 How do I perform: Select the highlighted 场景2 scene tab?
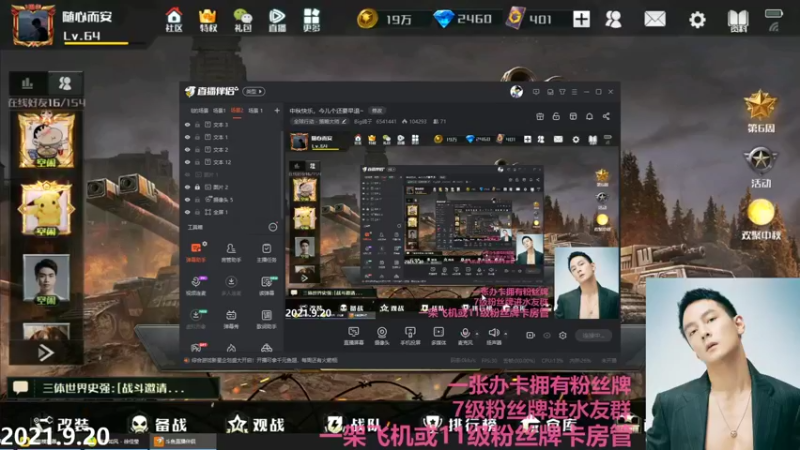point(237,111)
